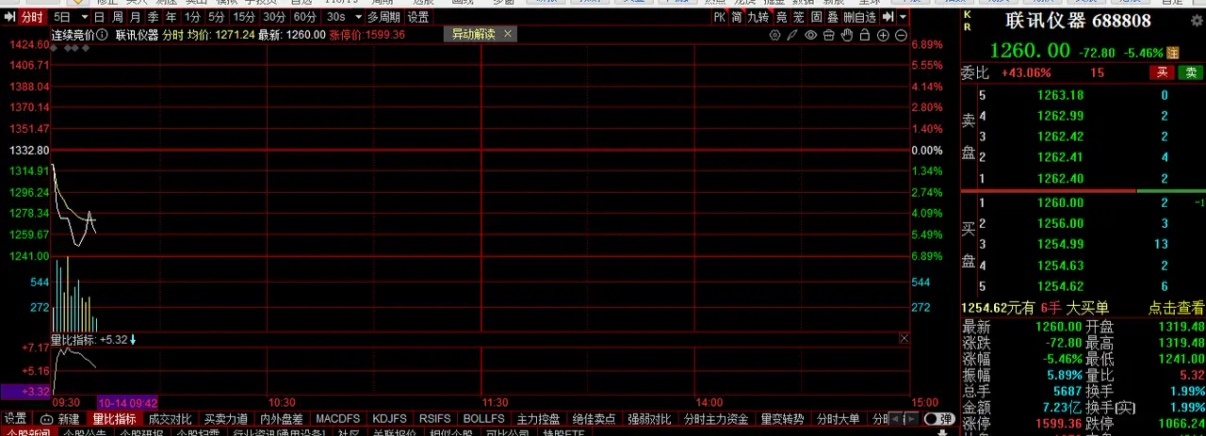This screenshot has width=1206, height=436.
Task: Switch to the 年 yearly K-line
Action: point(171,17)
